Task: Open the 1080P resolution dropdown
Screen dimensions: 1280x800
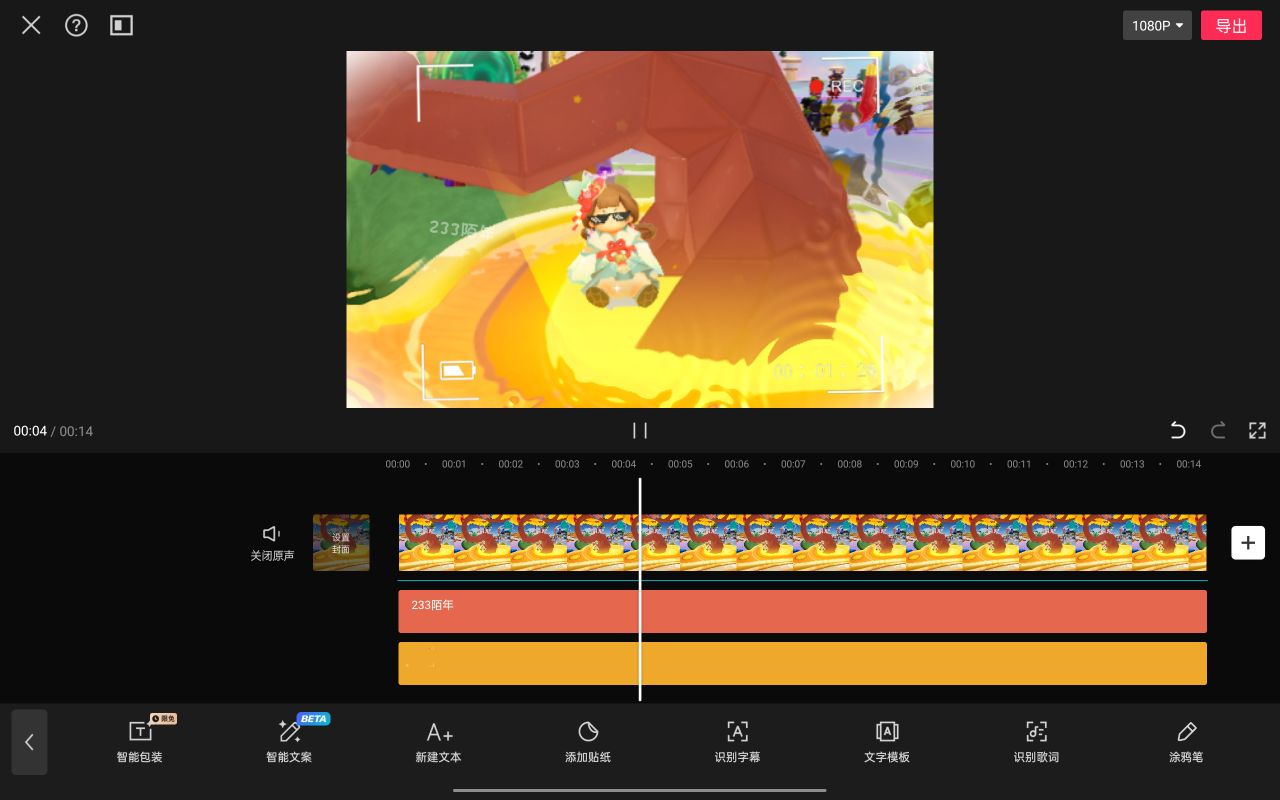Action: coord(1157,26)
